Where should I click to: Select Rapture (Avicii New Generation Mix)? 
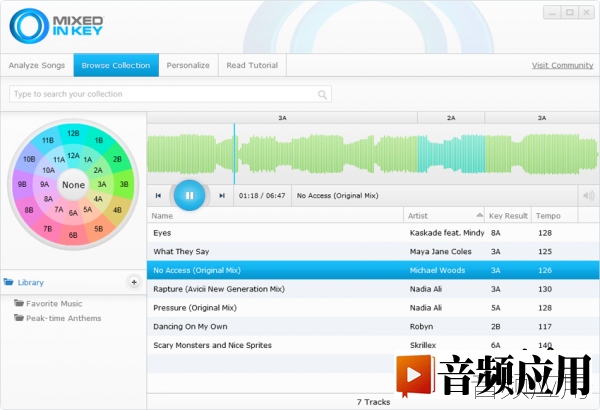pos(373,289)
